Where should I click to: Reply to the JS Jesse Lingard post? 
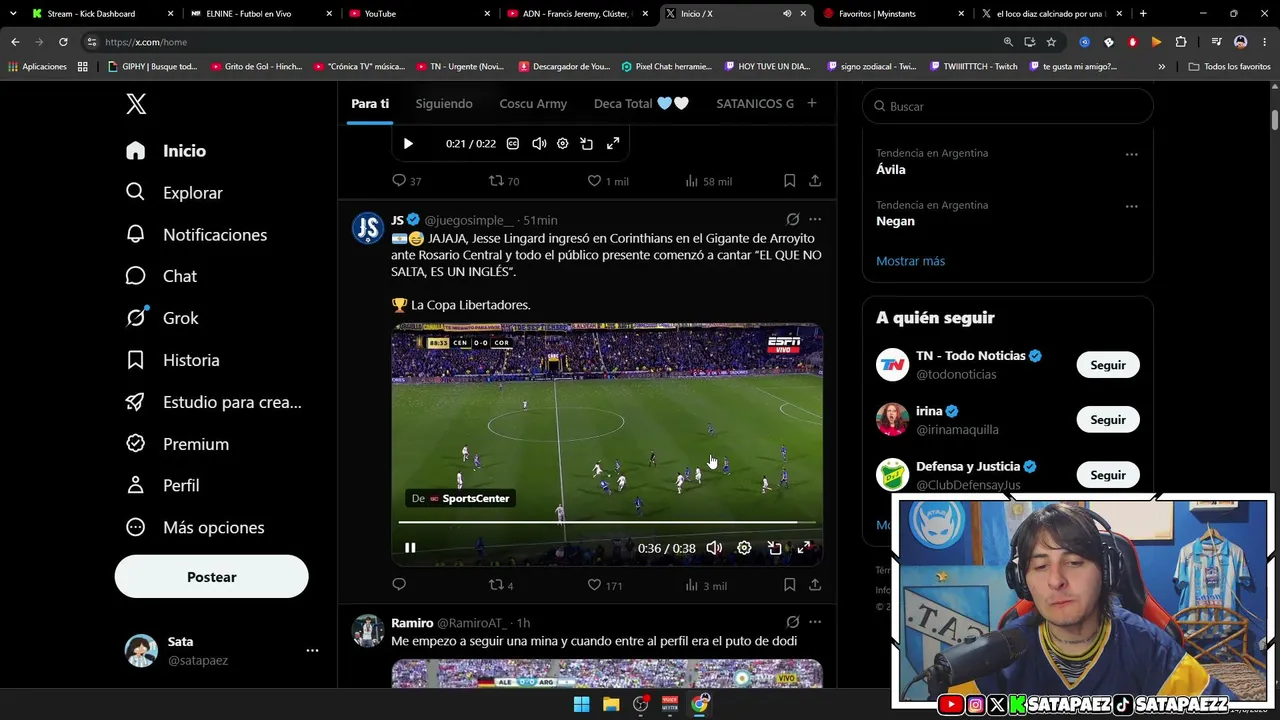[399, 585]
